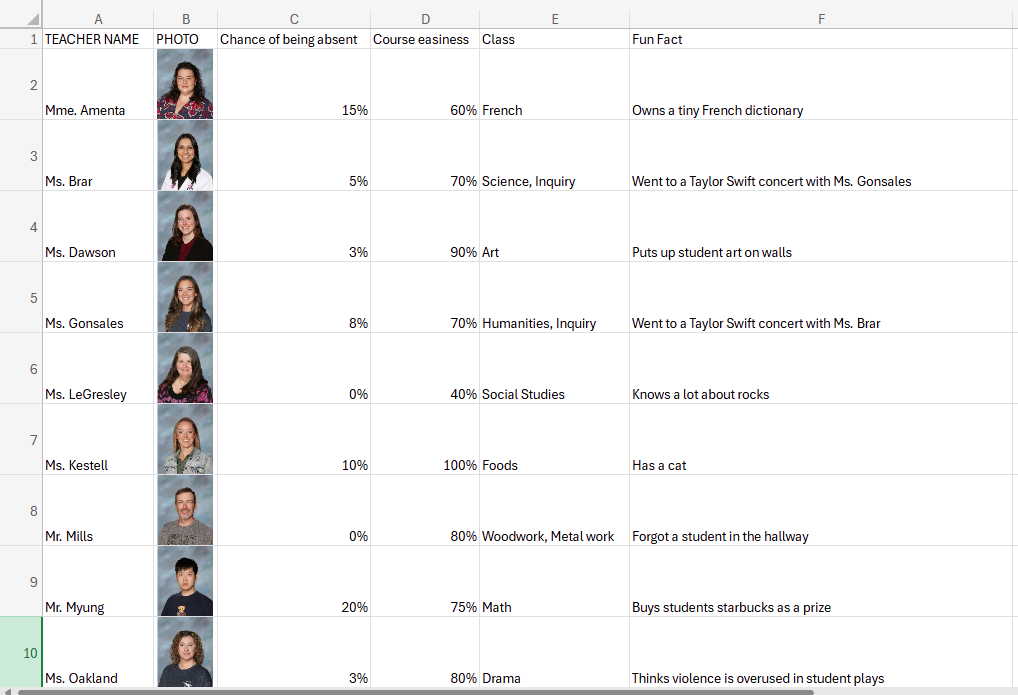The width and height of the screenshot is (1018, 695).
Task: Click Ms. LeGresley's photo thumbnail
Action: 185,368
